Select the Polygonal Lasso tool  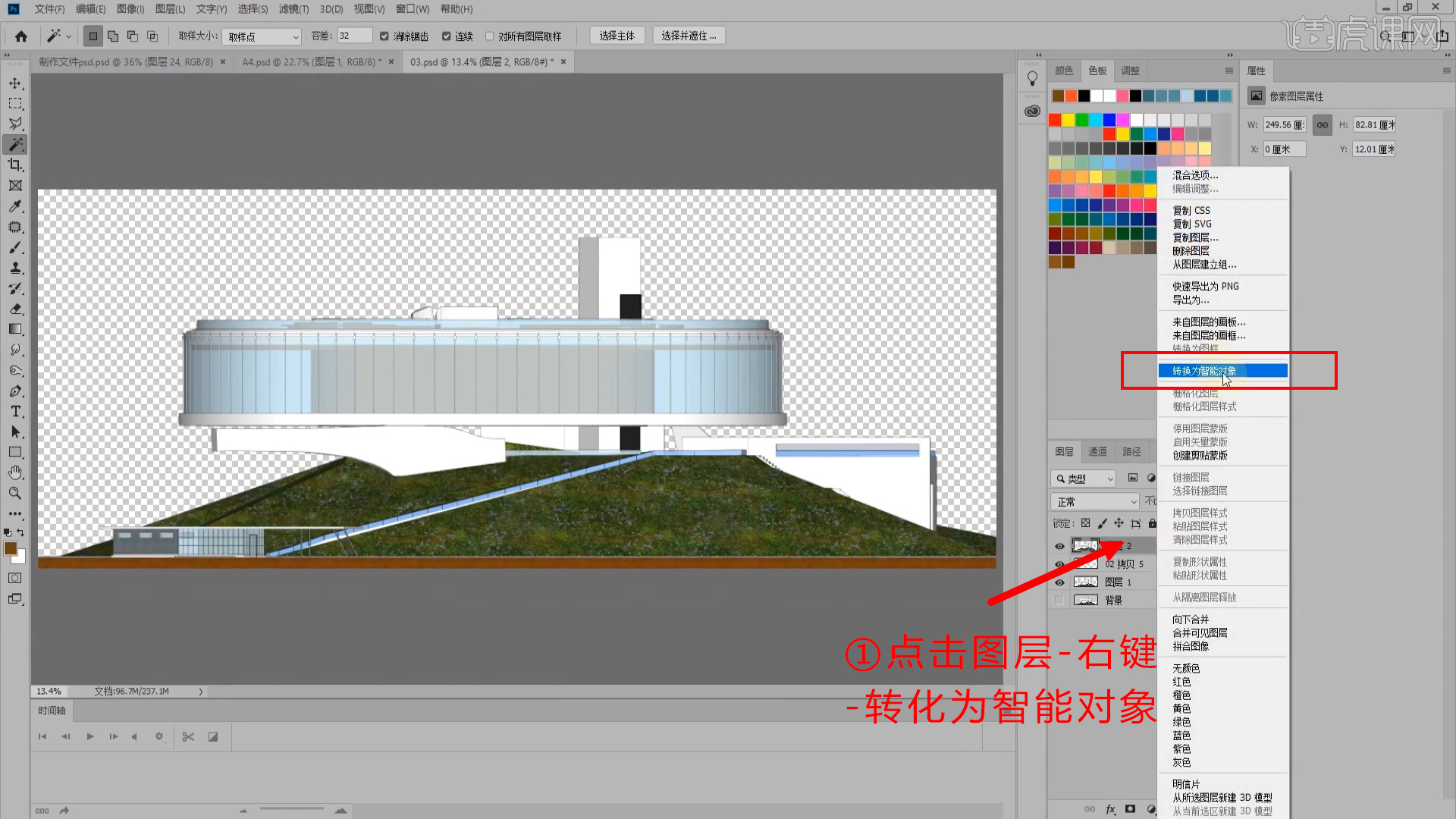click(15, 124)
